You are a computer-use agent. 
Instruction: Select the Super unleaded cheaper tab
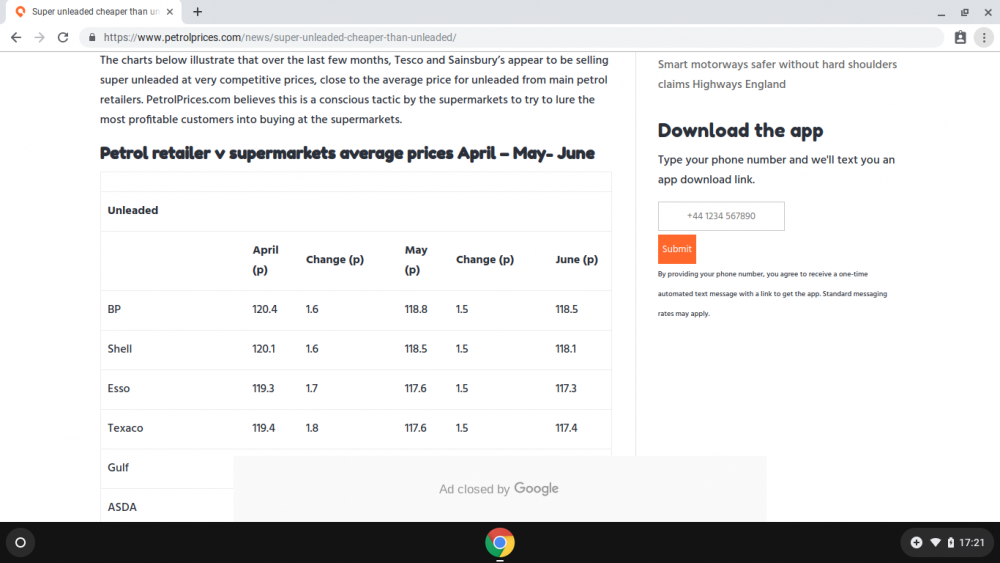(94, 11)
